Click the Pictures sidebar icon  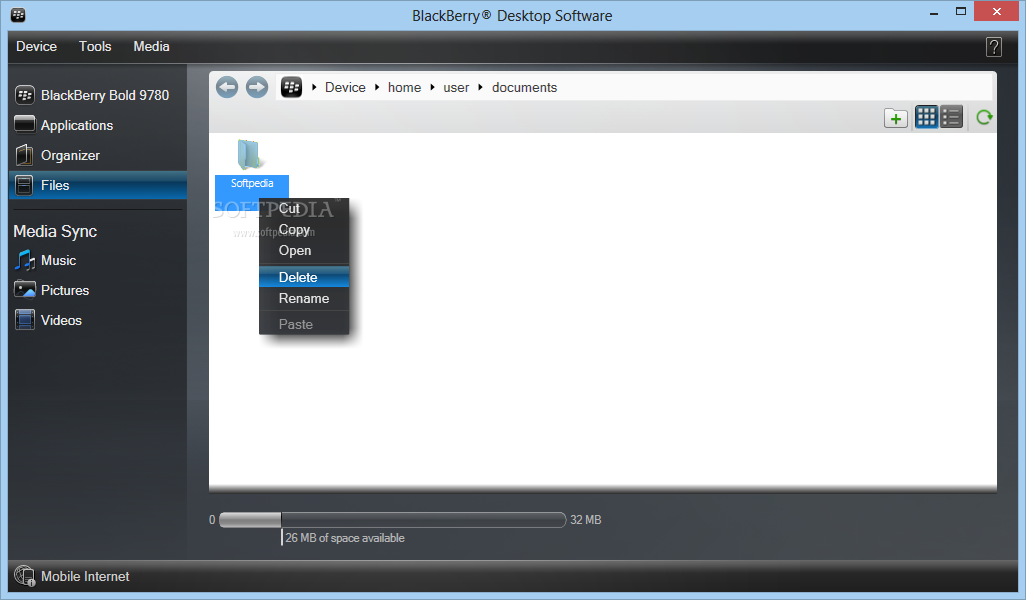25,289
